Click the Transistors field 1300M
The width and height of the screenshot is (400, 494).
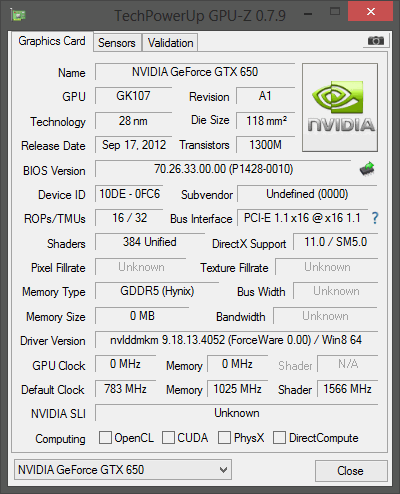pyautogui.click(x=265, y=145)
